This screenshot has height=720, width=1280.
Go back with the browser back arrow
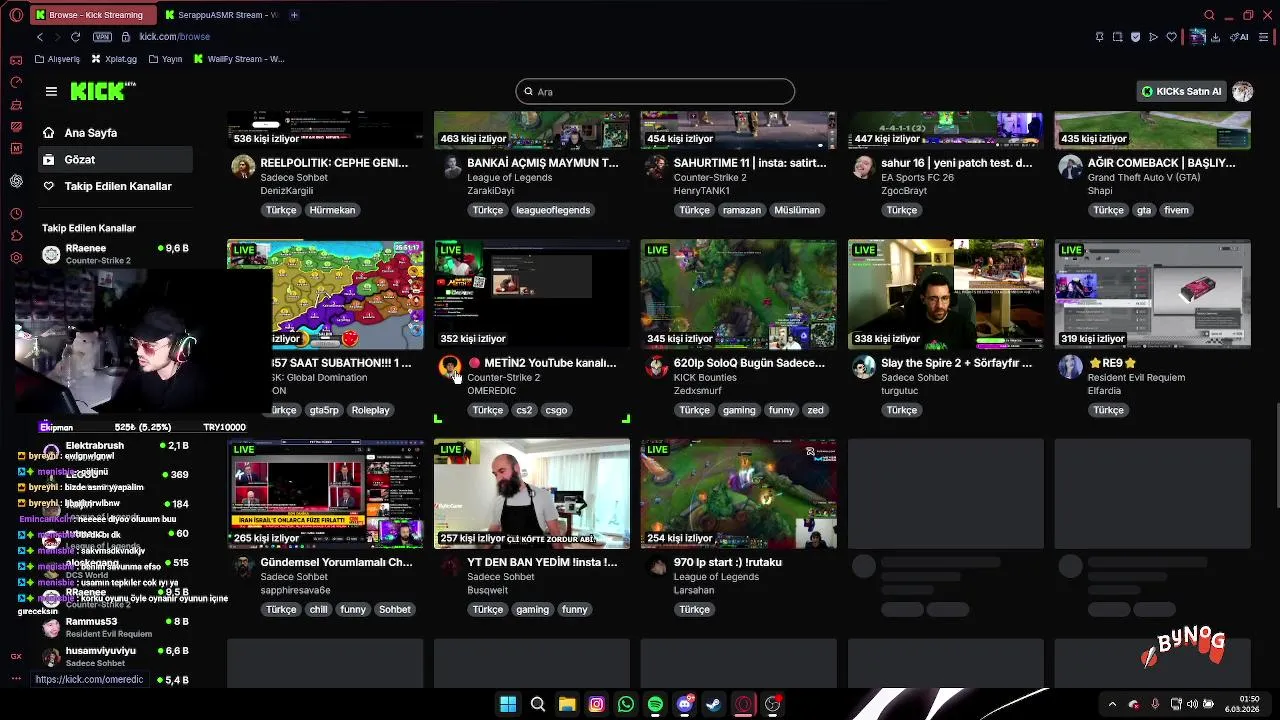[x=40, y=37]
